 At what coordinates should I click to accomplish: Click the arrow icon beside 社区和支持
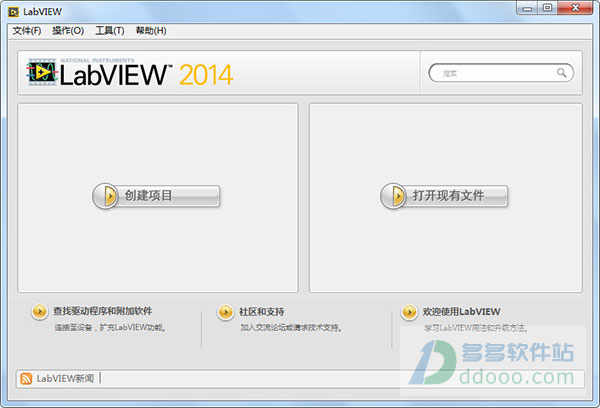225,312
